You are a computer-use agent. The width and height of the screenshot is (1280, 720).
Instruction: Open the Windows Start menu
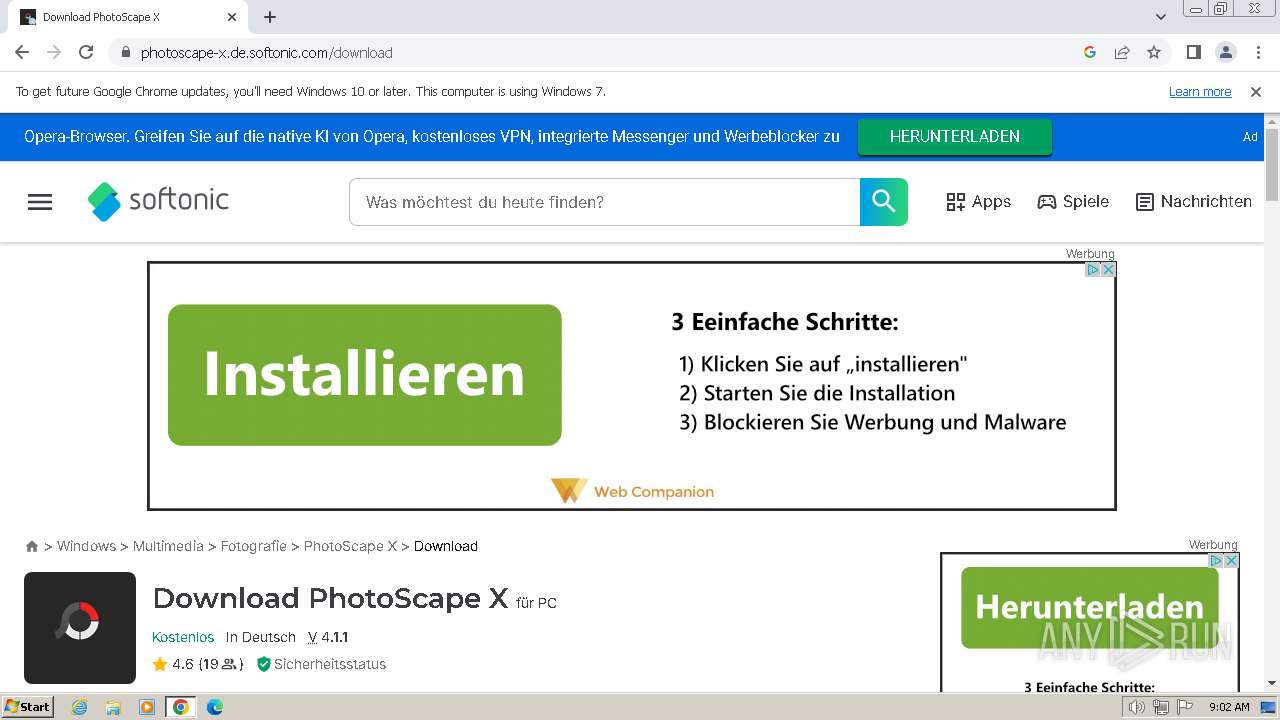pyautogui.click(x=28, y=707)
